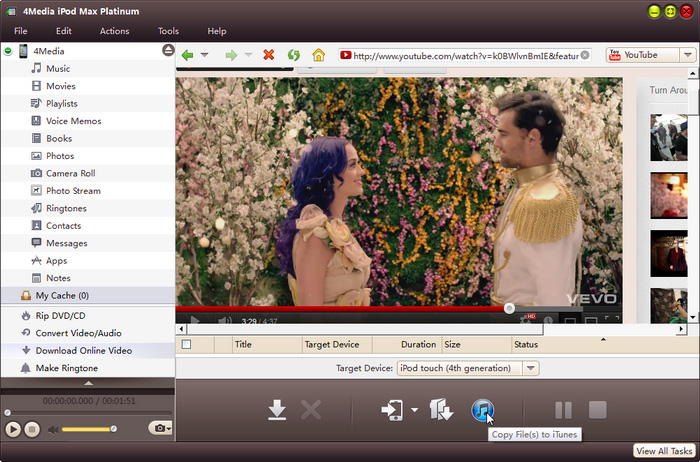Stop the current tasks
This screenshot has width=700, height=462.
(x=597, y=410)
